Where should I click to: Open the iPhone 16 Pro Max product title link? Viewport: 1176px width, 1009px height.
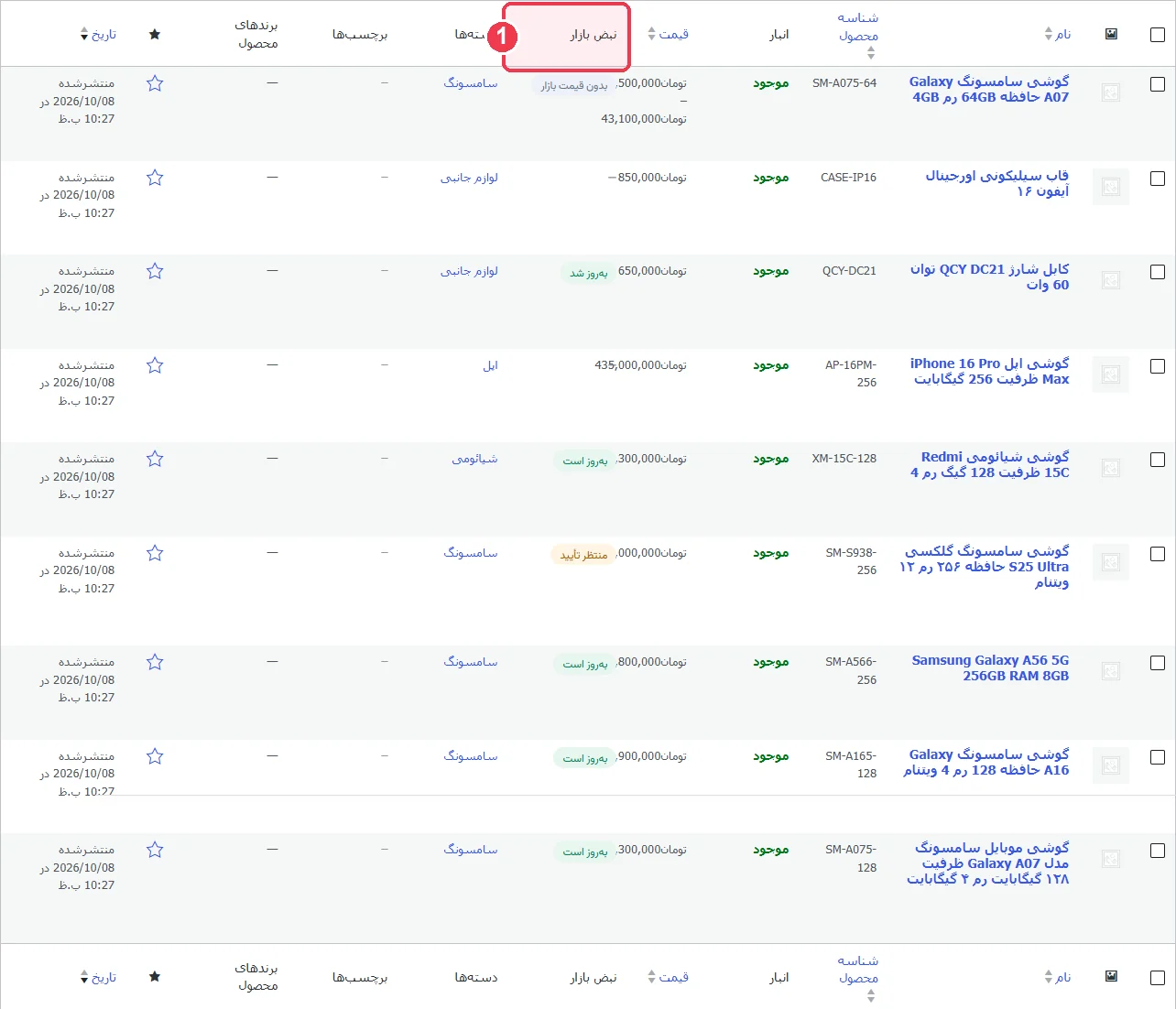coord(990,372)
